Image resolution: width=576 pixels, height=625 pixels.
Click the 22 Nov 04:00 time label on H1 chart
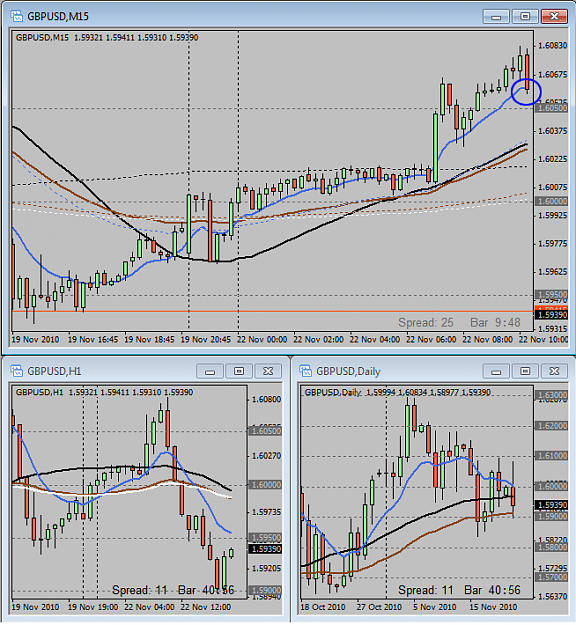149,607
